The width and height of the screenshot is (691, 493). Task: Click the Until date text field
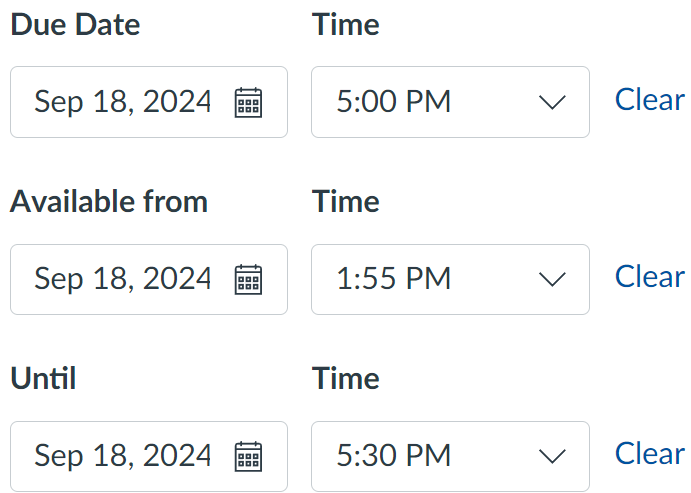click(x=123, y=456)
